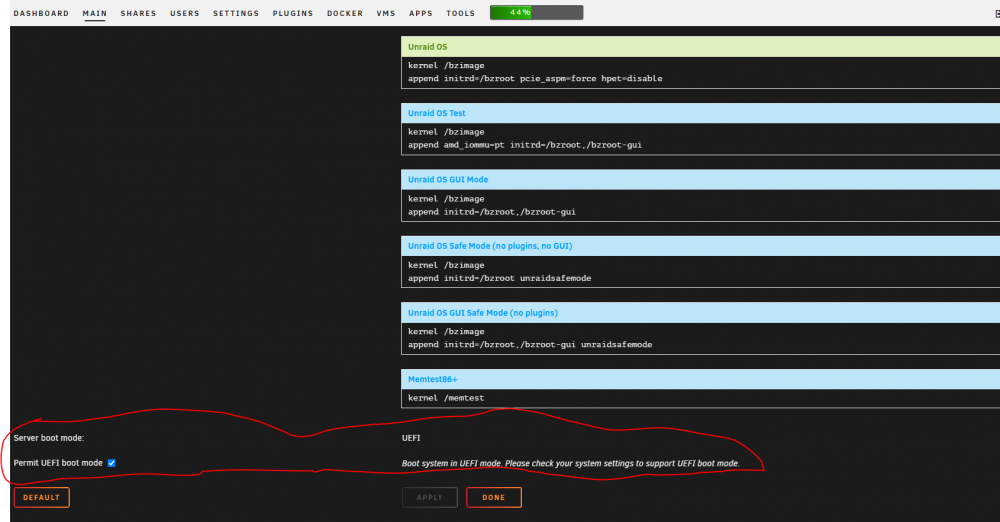The height and width of the screenshot is (522, 1000).
Task: Select the Memtest86+ entry header
Action: pos(700,379)
